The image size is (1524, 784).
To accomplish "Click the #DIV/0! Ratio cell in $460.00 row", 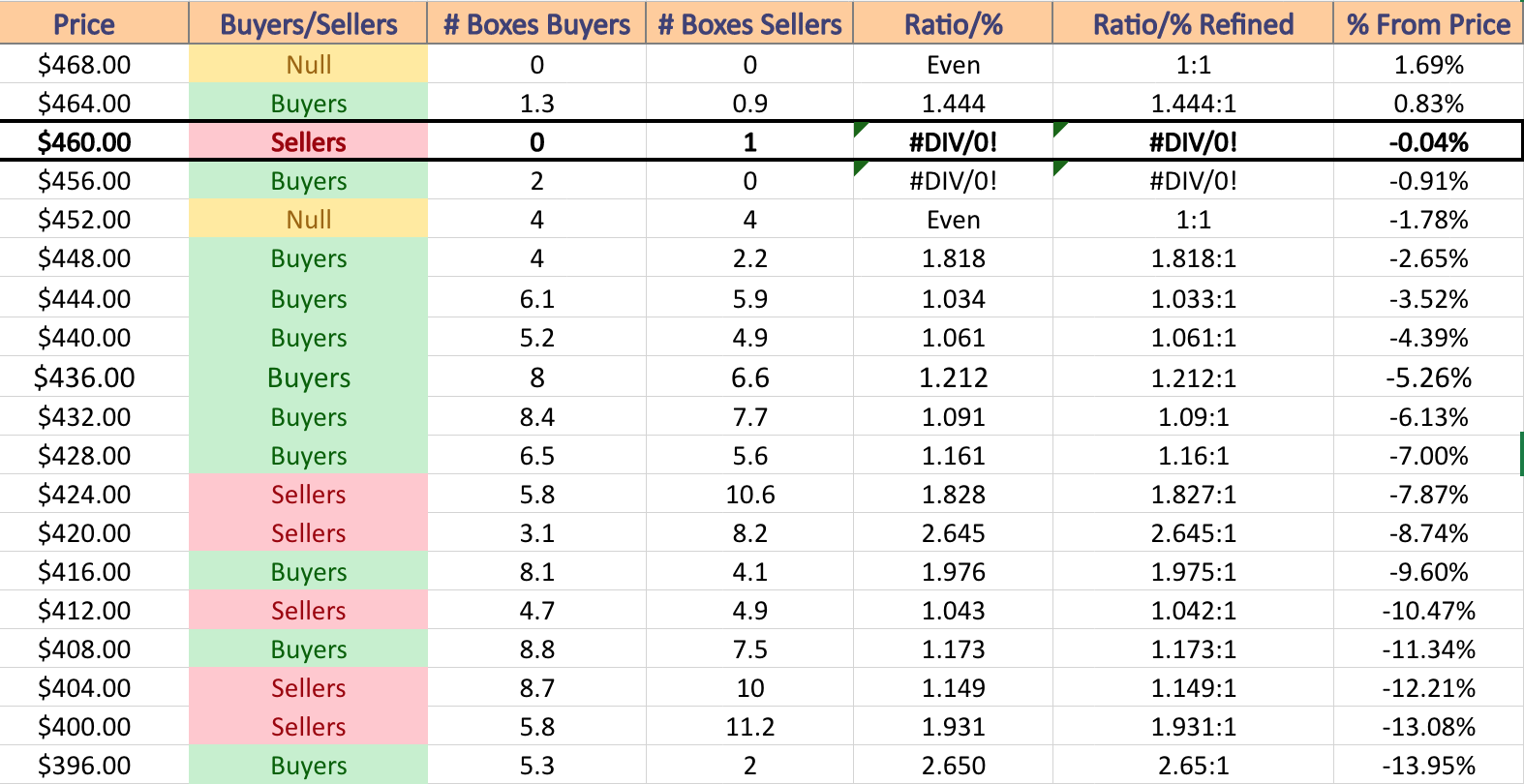I will (953, 141).
